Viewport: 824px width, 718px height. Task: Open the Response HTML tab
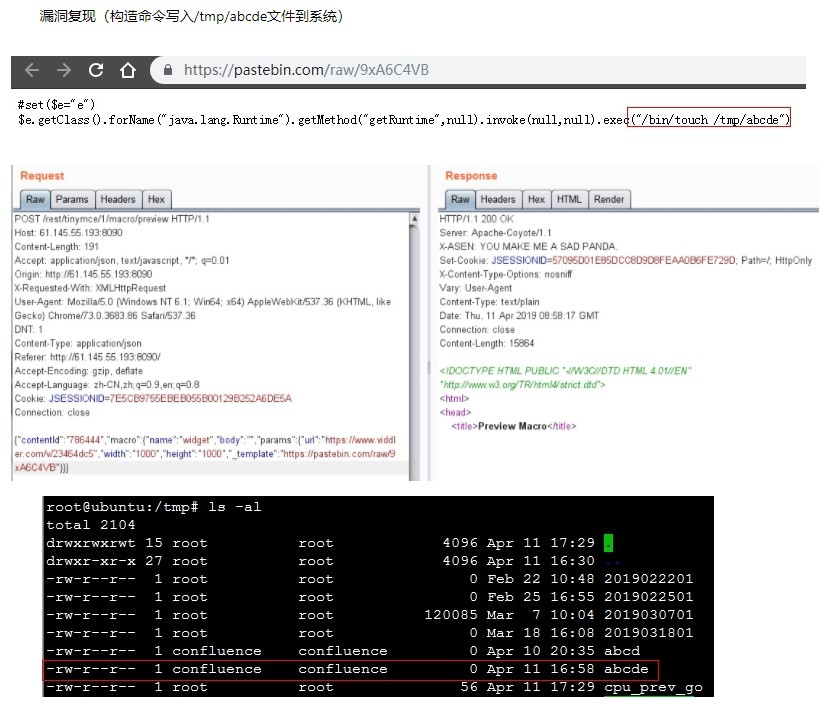569,199
